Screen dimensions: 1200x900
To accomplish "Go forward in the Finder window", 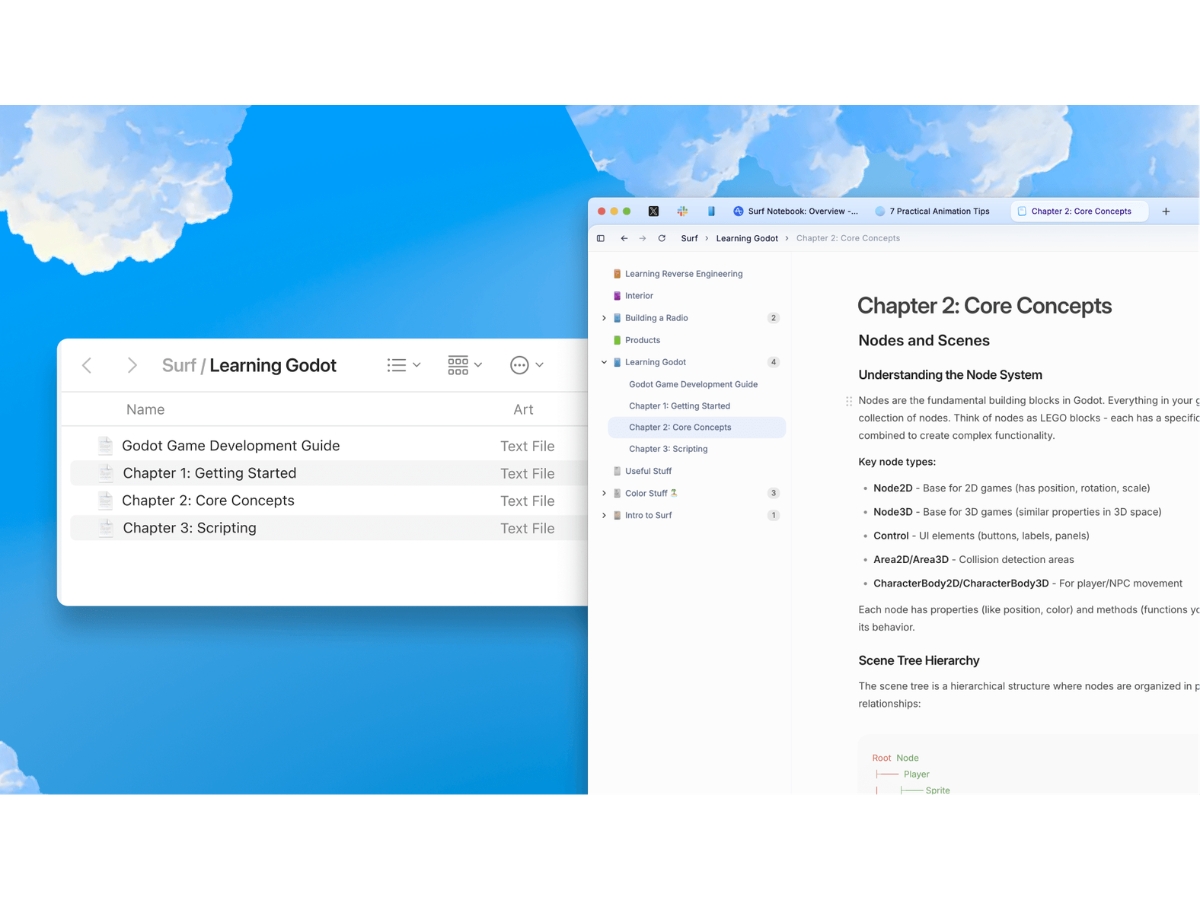I will (x=132, y=366).
